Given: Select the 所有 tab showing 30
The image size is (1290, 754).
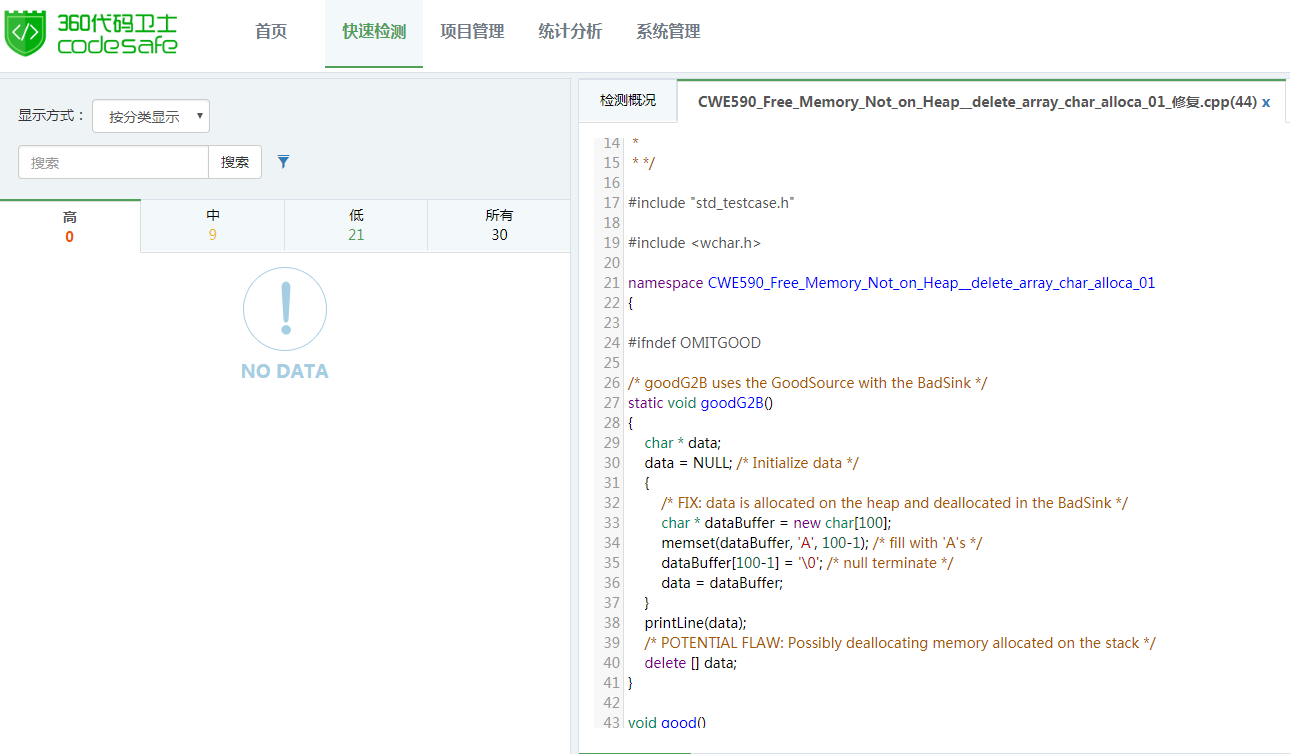Looking at the screenshot, I should 499,226.
